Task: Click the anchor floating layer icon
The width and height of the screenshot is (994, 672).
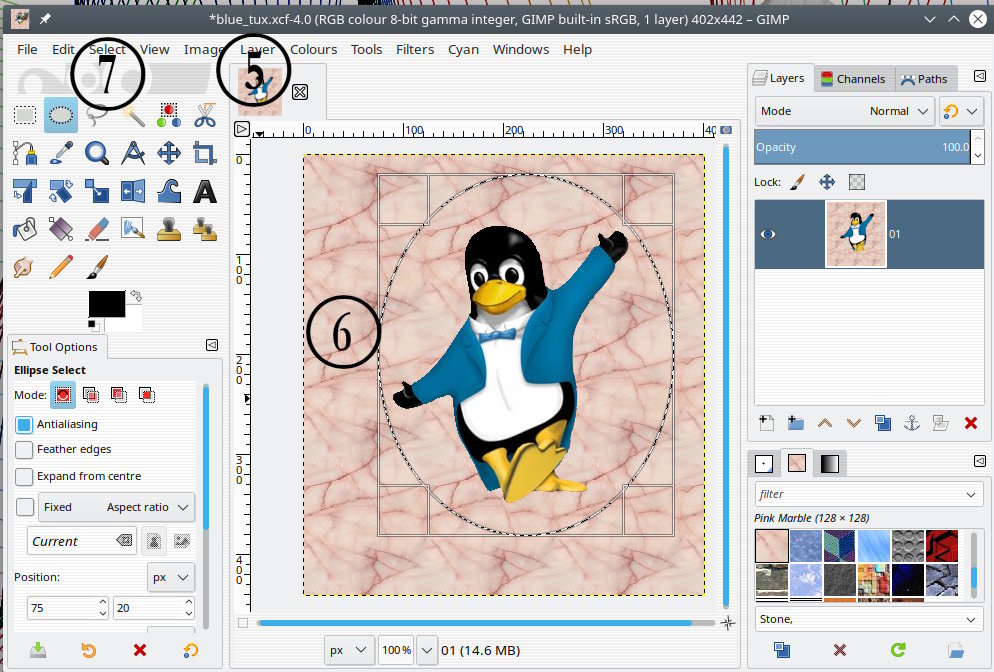Action: 912,423
